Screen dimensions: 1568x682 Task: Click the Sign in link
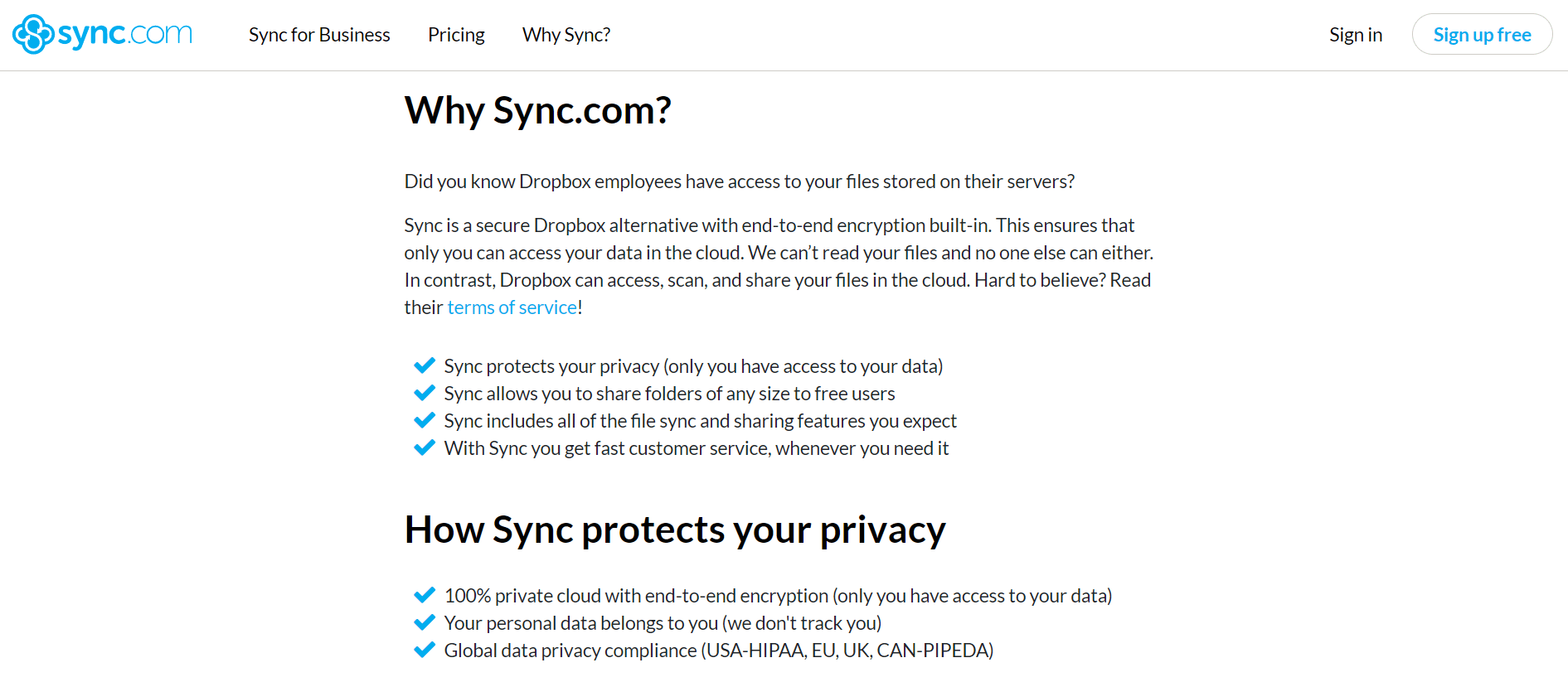click(1356, 34)
